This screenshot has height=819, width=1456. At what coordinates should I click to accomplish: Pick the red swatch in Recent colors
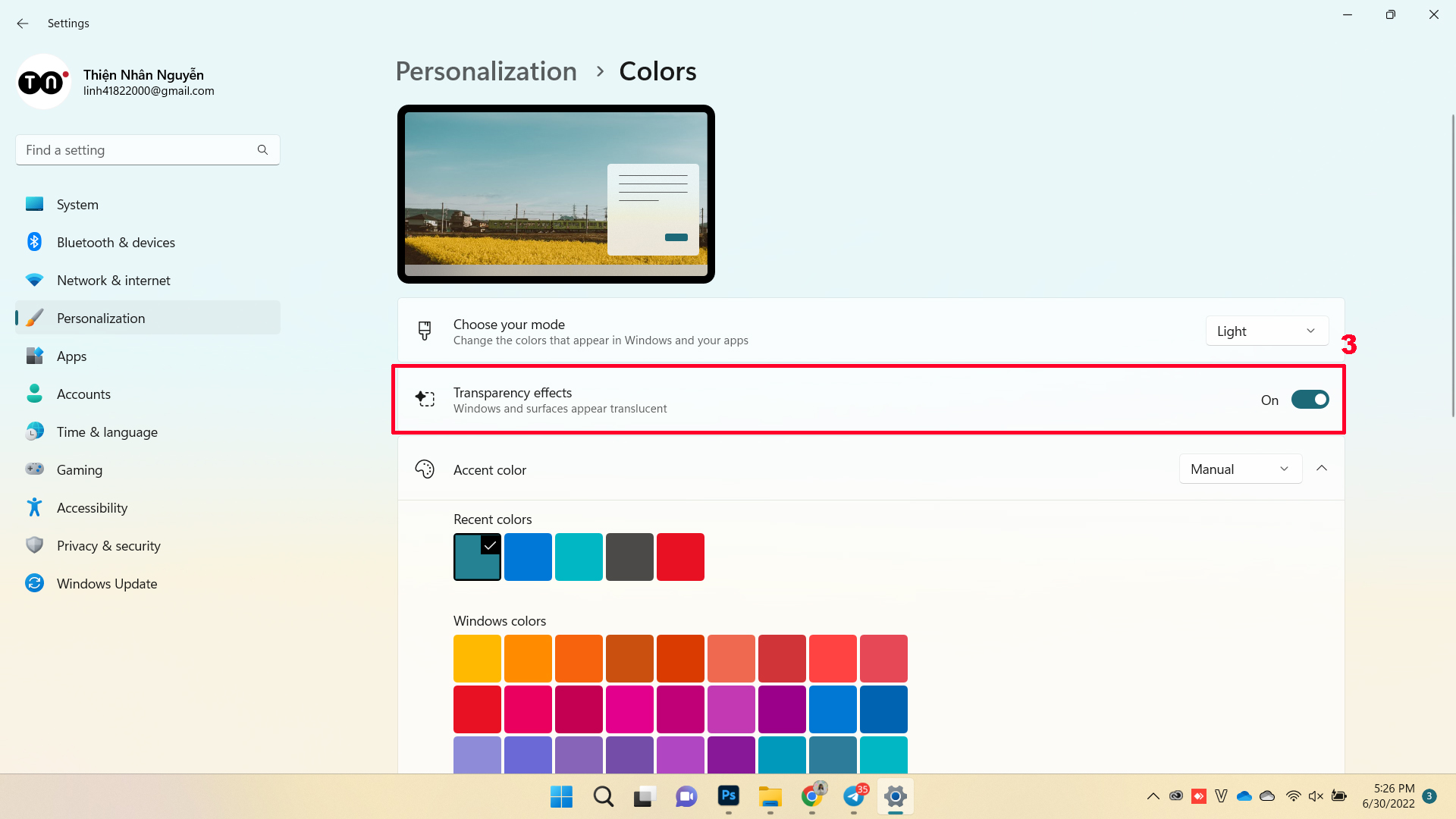point(680,557)
